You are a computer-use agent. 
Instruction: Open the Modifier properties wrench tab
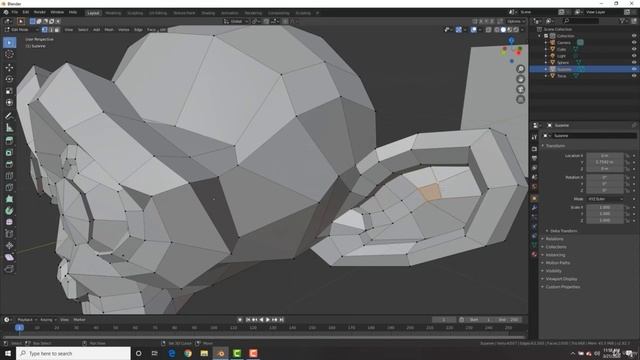click(x=534, y=208)
